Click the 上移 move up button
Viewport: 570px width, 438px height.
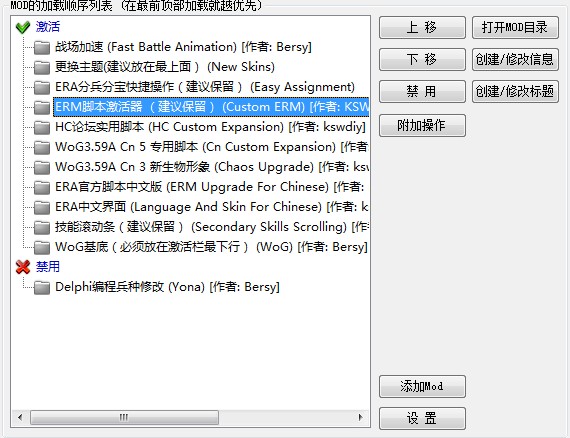(422, 27)
